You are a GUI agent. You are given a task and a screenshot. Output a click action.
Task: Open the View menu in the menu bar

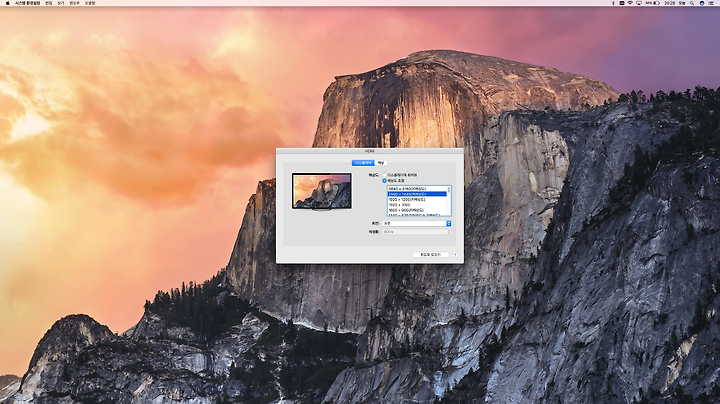[61, 3]
